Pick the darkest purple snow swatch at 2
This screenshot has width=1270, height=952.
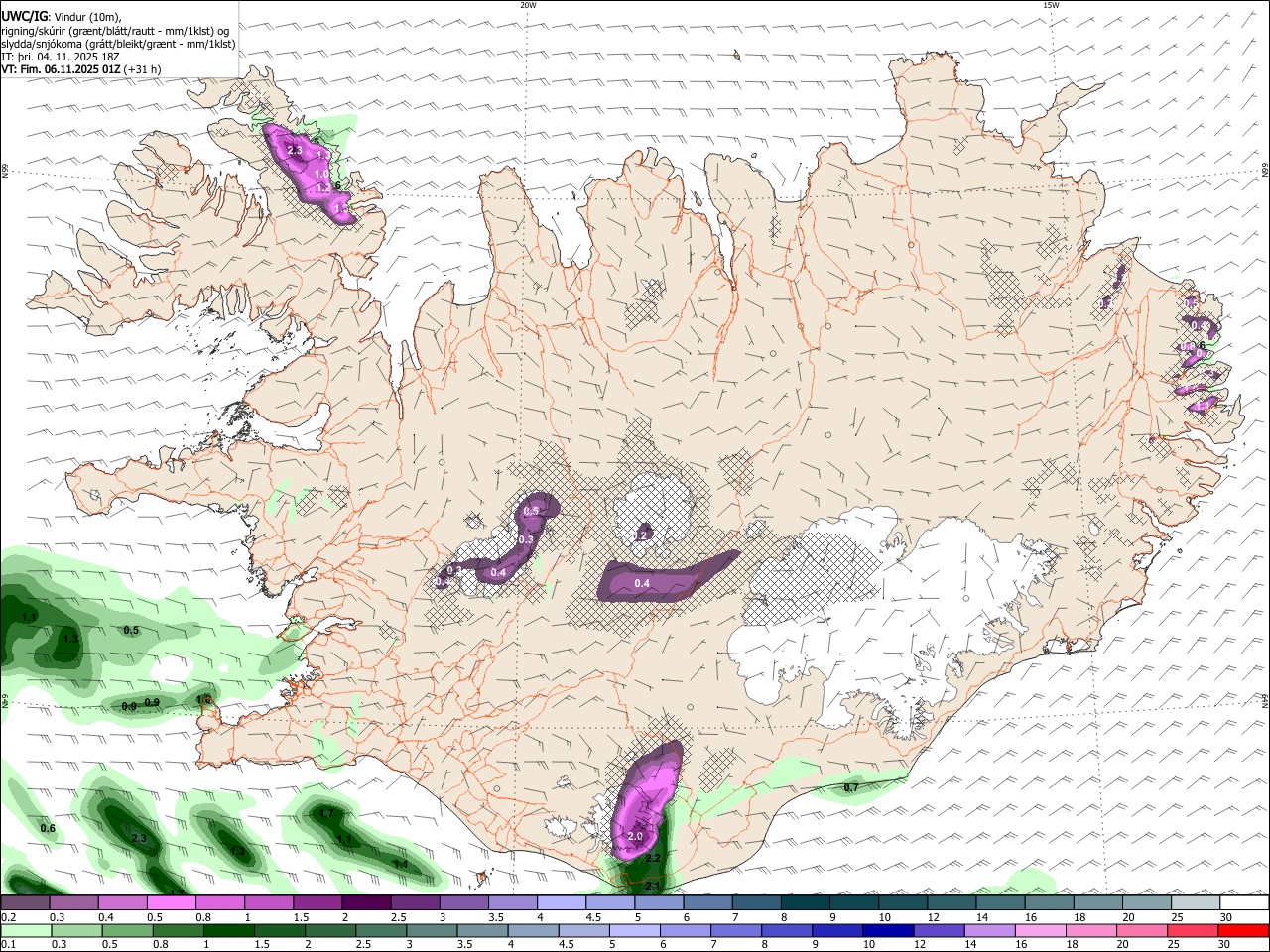365,903
